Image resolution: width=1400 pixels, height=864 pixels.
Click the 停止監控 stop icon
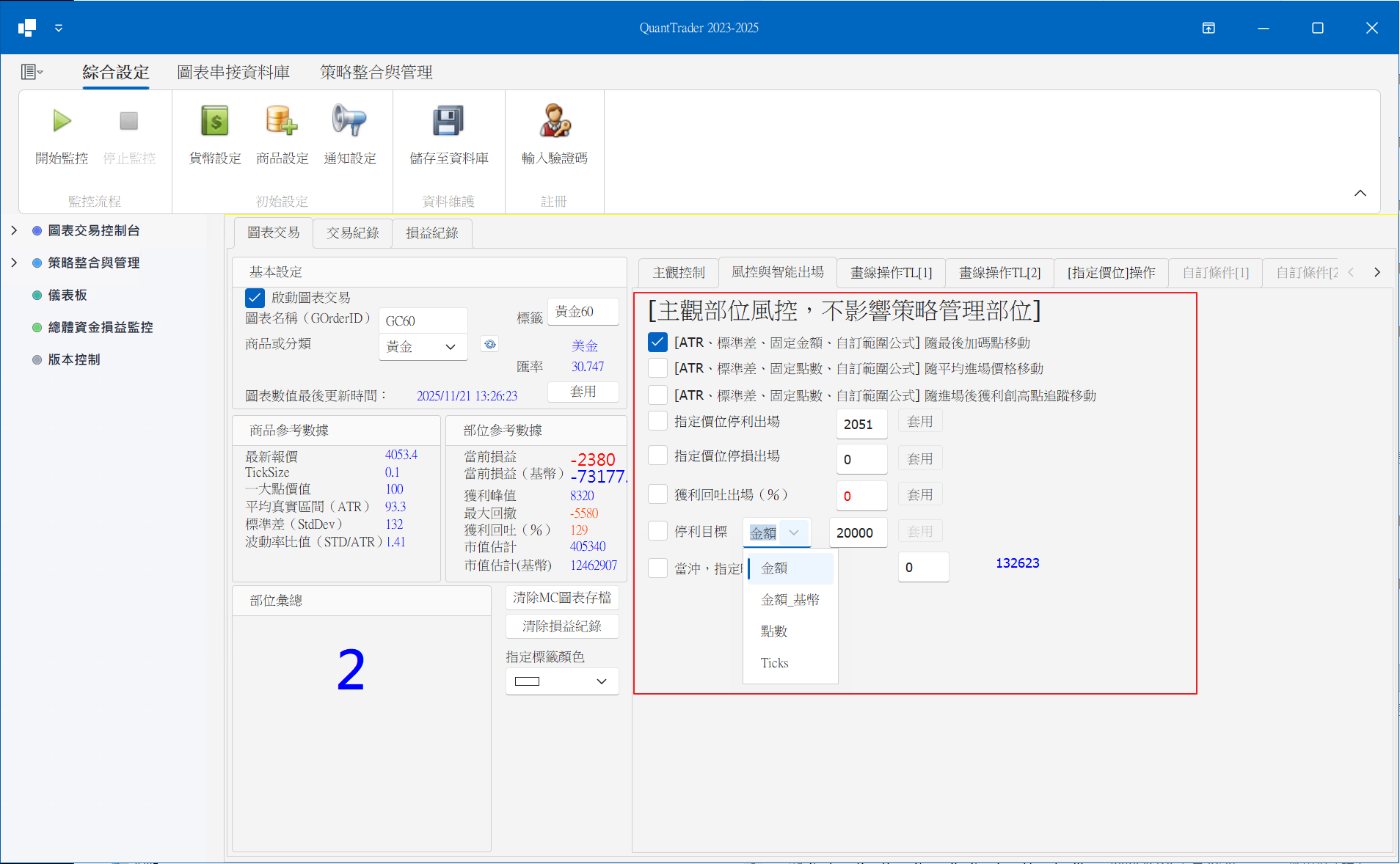[129, 121]
